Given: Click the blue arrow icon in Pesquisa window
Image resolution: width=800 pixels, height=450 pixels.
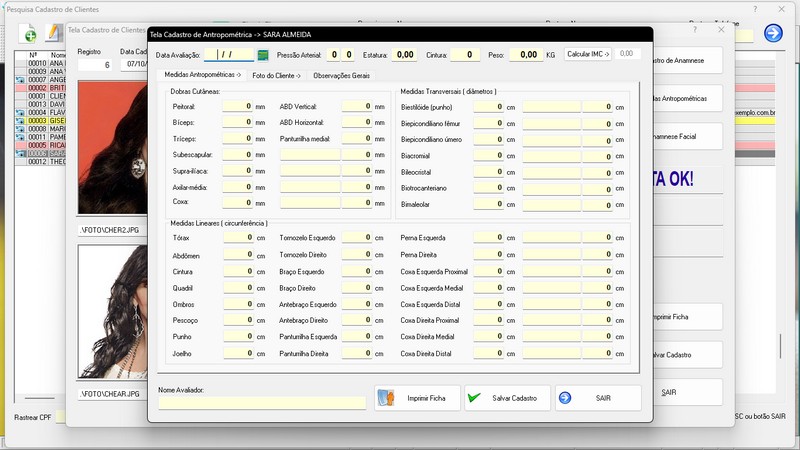Looking at the screenshot, I should [x=773, y=33].
